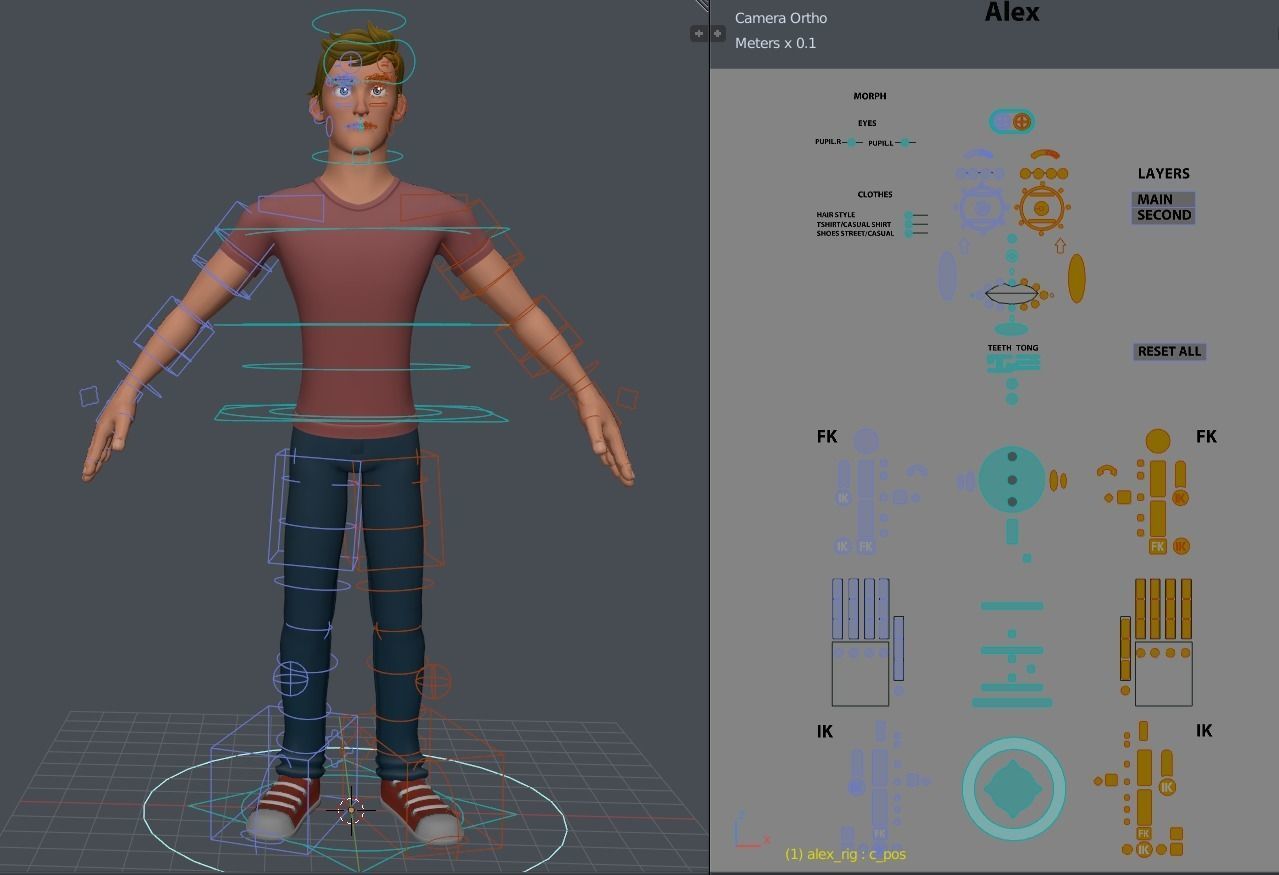Show the MAIN rig layer

point(1163,199)
